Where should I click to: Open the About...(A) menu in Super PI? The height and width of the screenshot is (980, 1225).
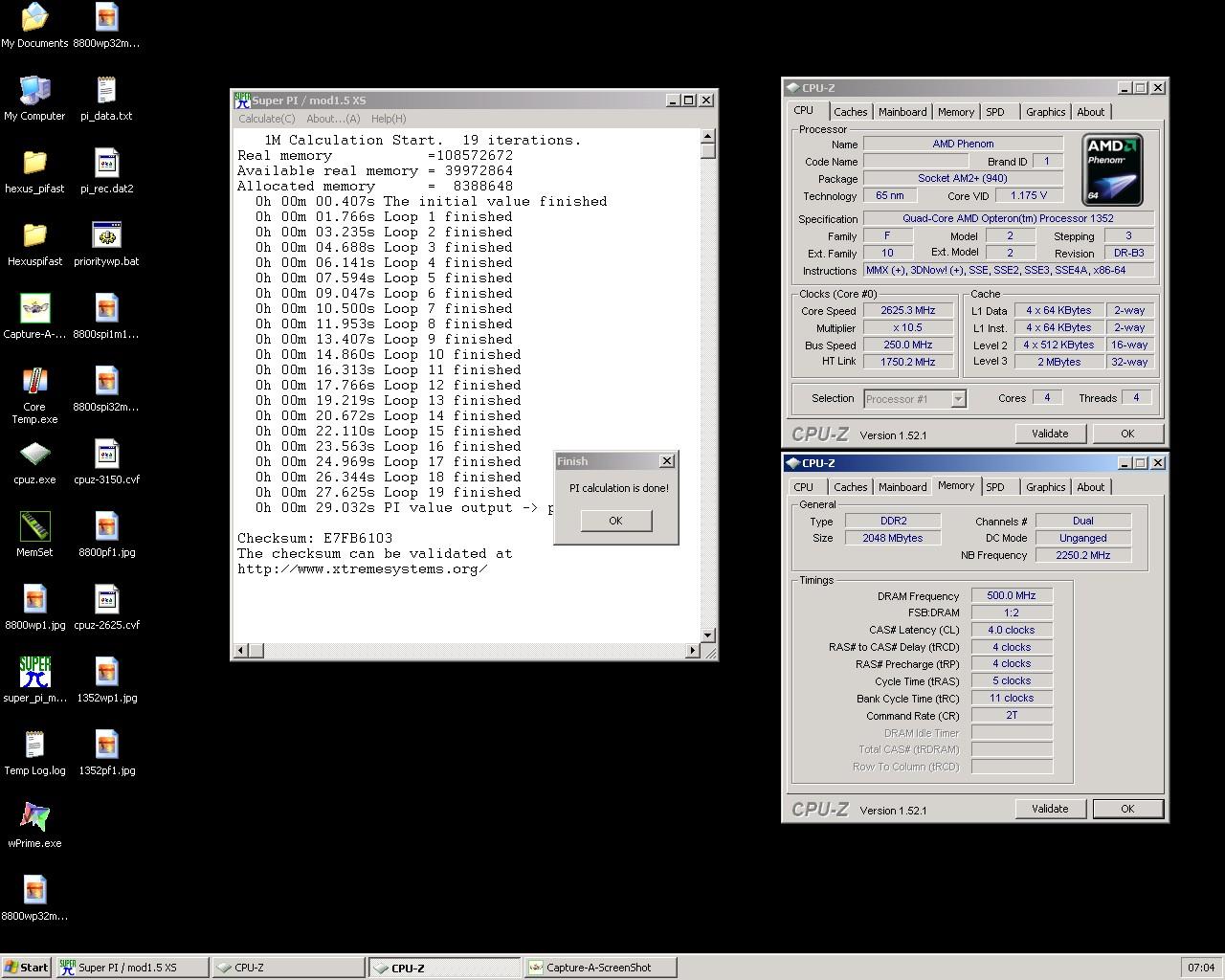click(x=333, y=119)
